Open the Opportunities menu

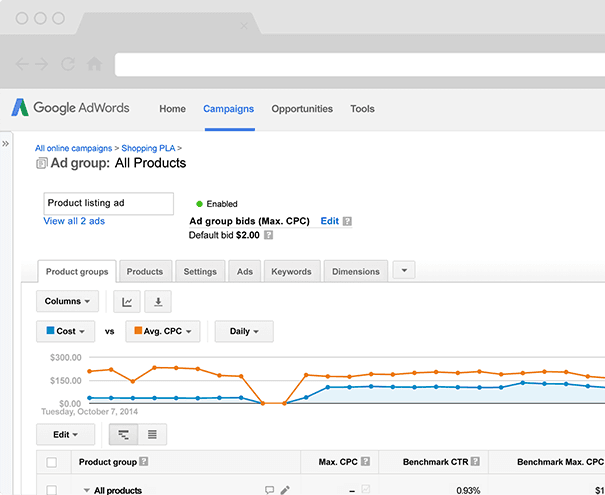click(302, 109)
